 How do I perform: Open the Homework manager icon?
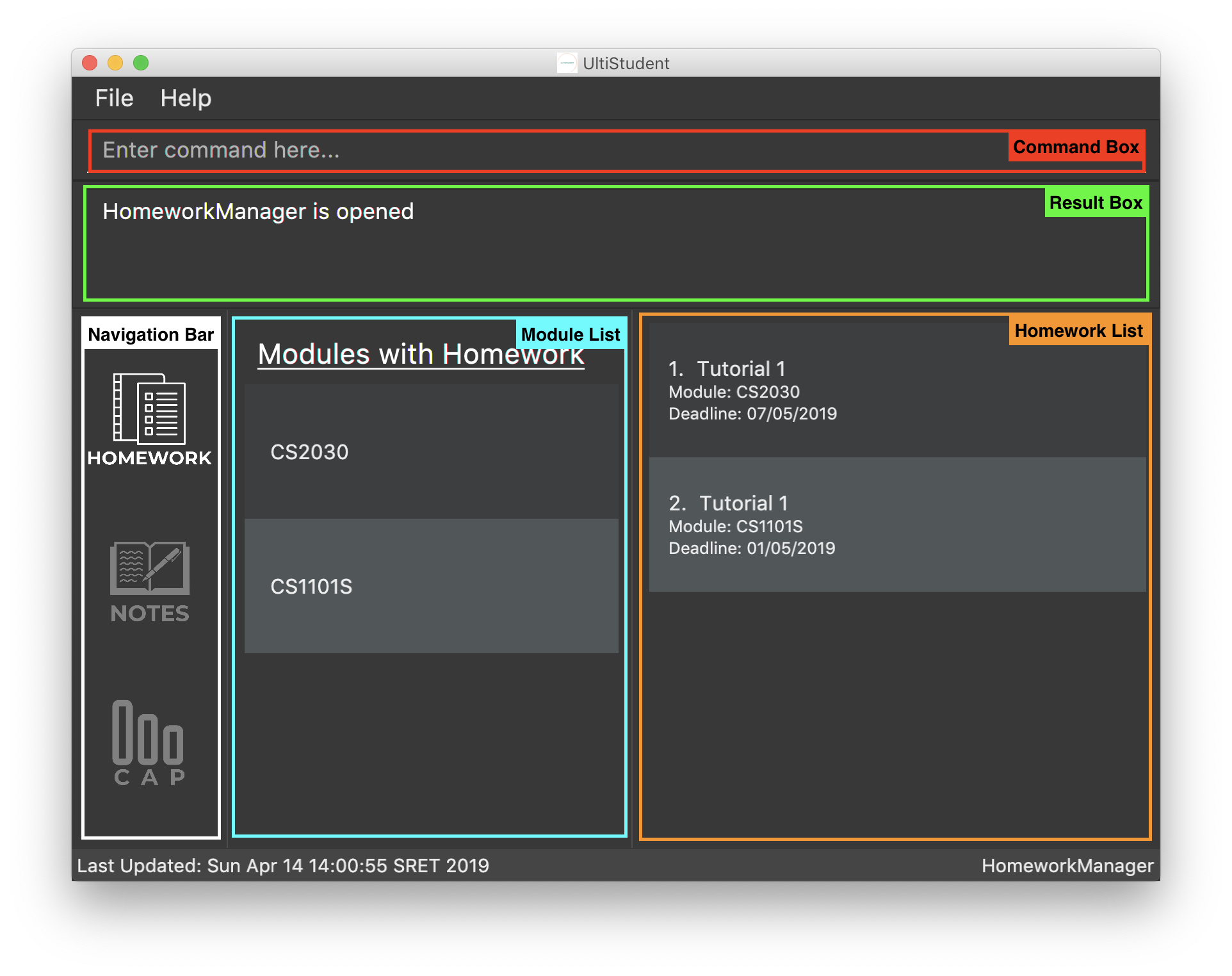point(150,418)
